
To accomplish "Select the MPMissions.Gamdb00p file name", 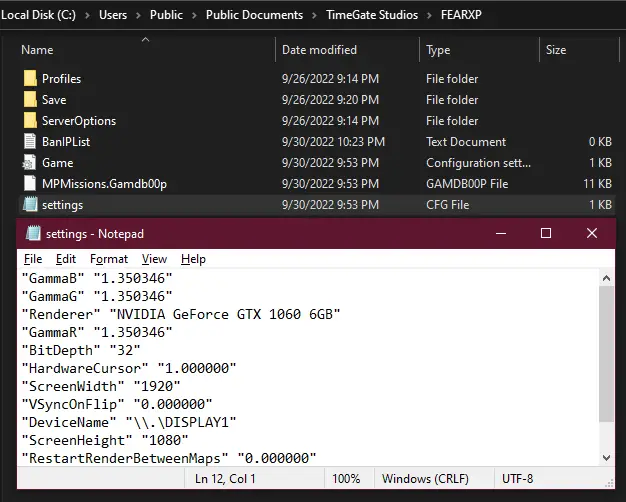I will click(x=104, y=184).
